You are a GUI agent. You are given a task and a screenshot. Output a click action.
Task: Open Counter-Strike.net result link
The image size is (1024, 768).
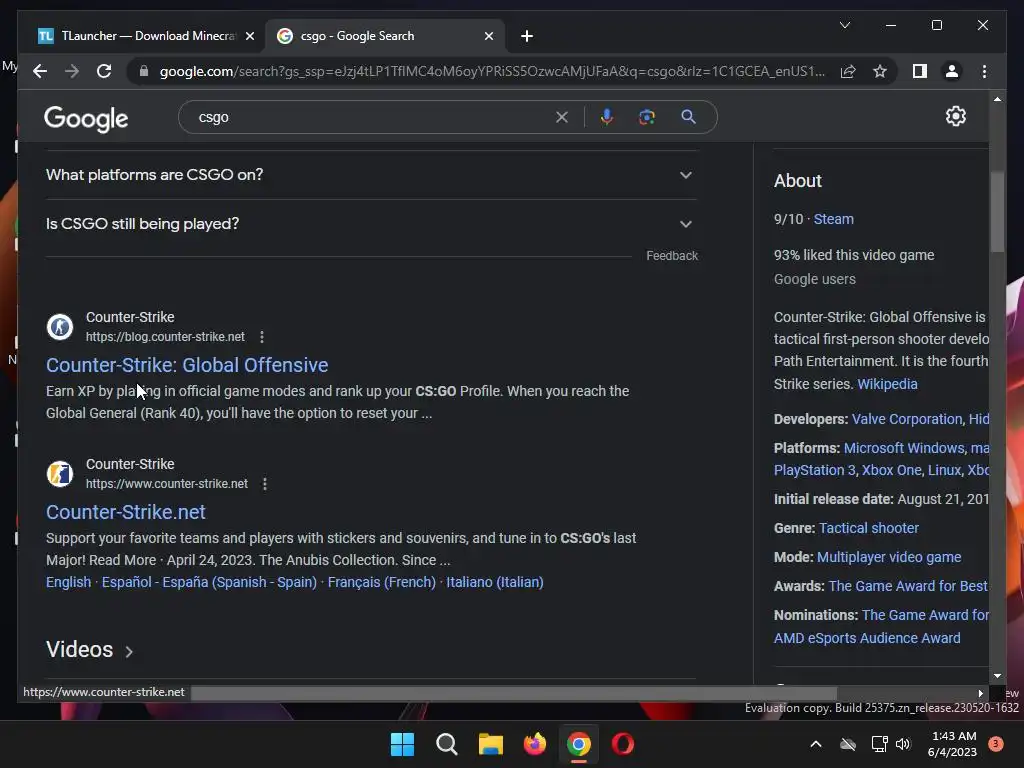pyautogui.click(x=125, y=512)
